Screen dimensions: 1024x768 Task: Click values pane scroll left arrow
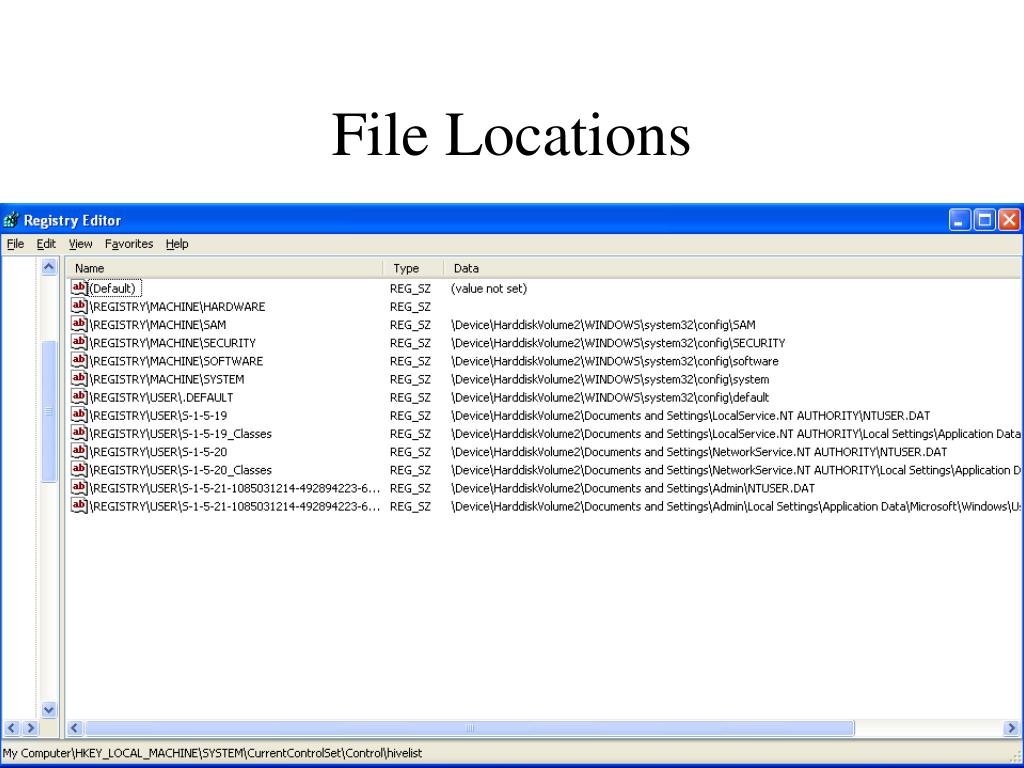[x=75, y=728]
